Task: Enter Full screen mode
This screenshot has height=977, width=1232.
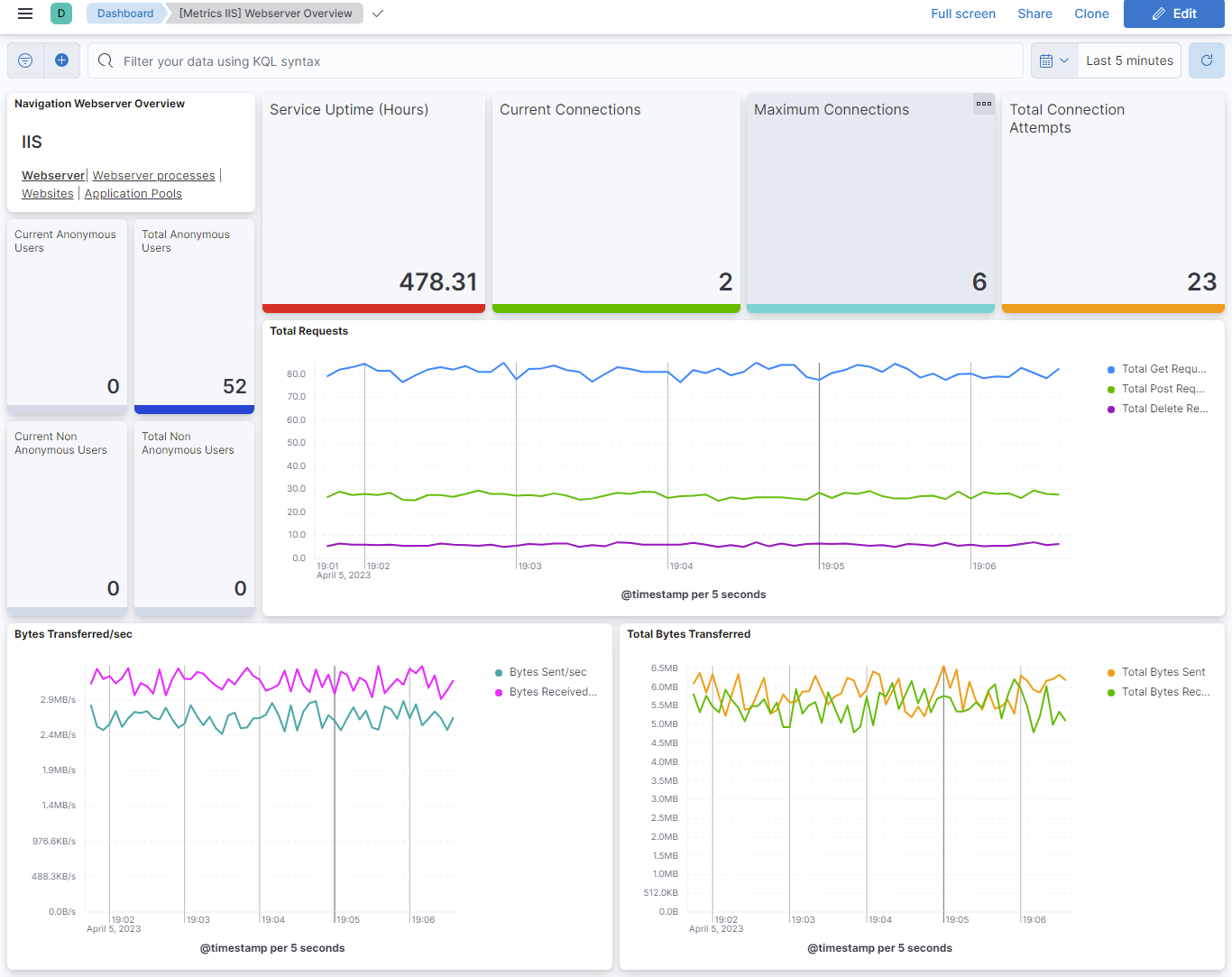Action: click(x=963, y=14)
